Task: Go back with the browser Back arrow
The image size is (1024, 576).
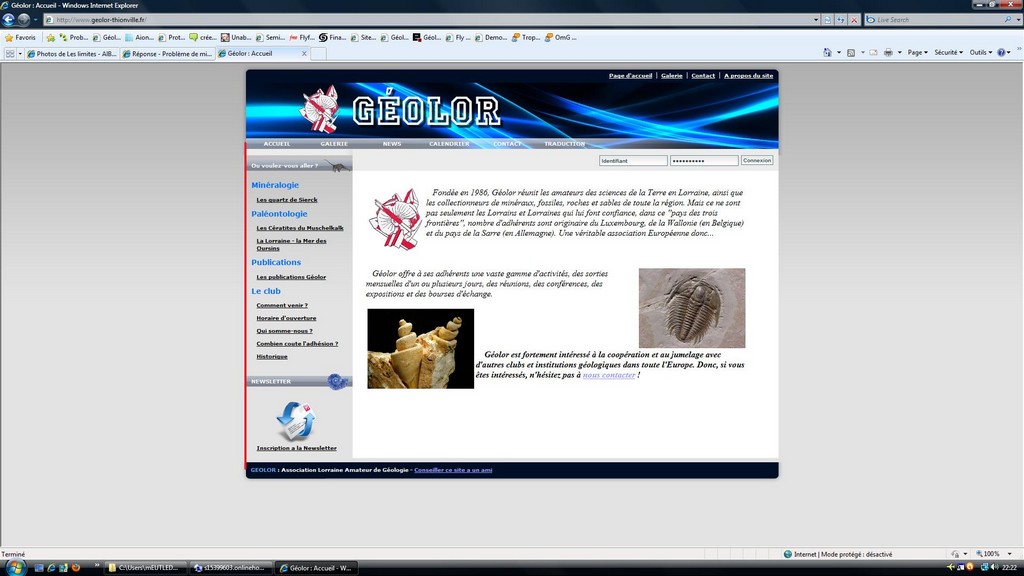Action: point(8,20)
